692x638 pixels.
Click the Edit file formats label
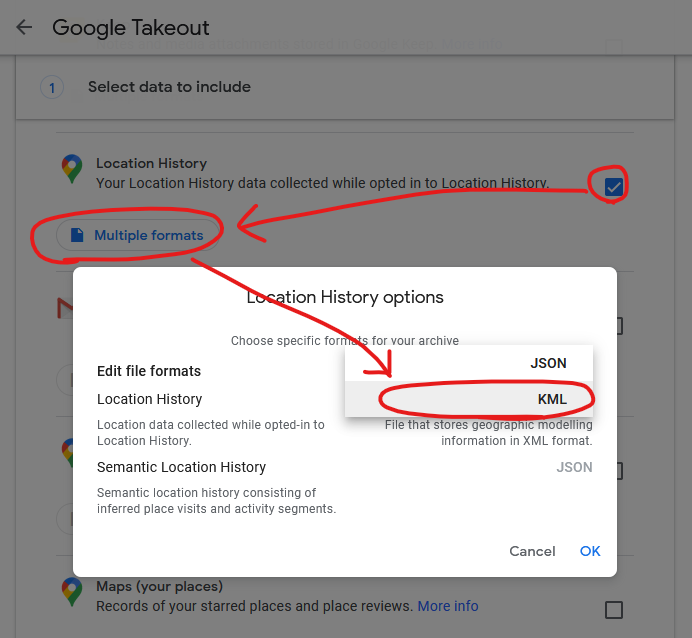point(149,371)
